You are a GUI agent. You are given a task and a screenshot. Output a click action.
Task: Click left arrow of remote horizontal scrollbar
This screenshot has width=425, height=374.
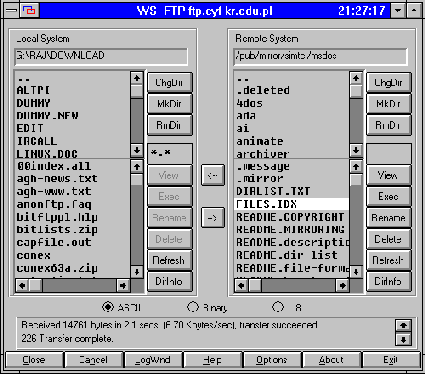tap(242, 285)
